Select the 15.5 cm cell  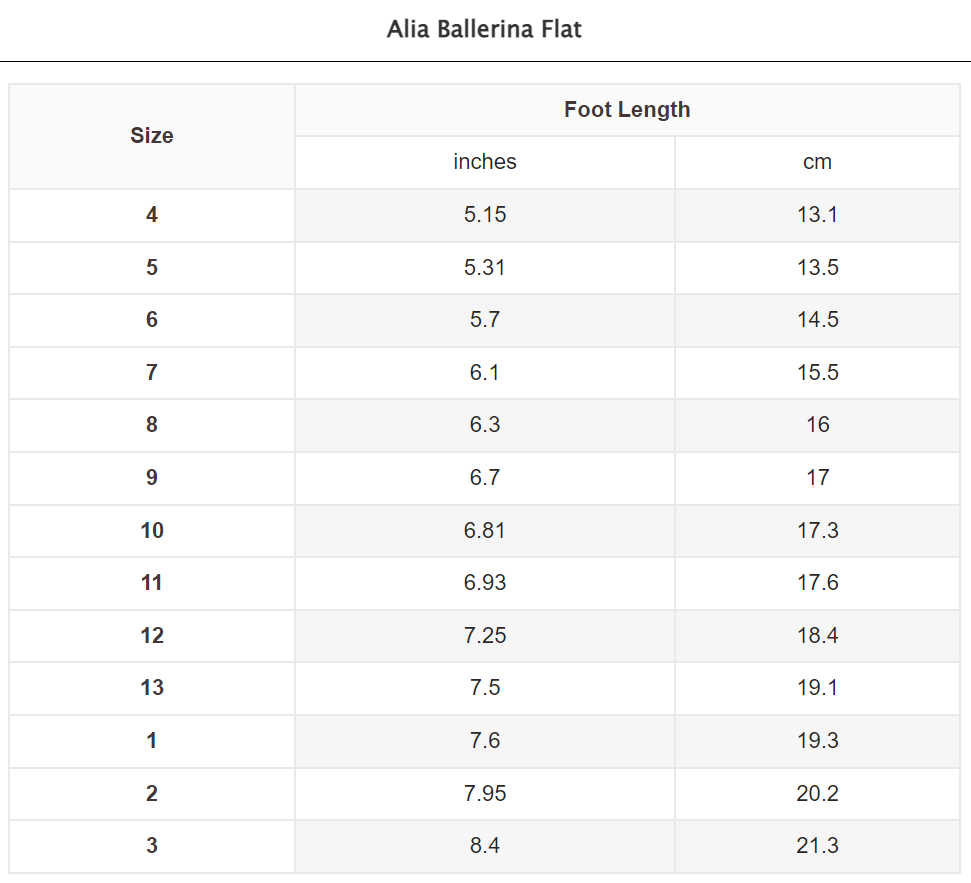(817, 373)
